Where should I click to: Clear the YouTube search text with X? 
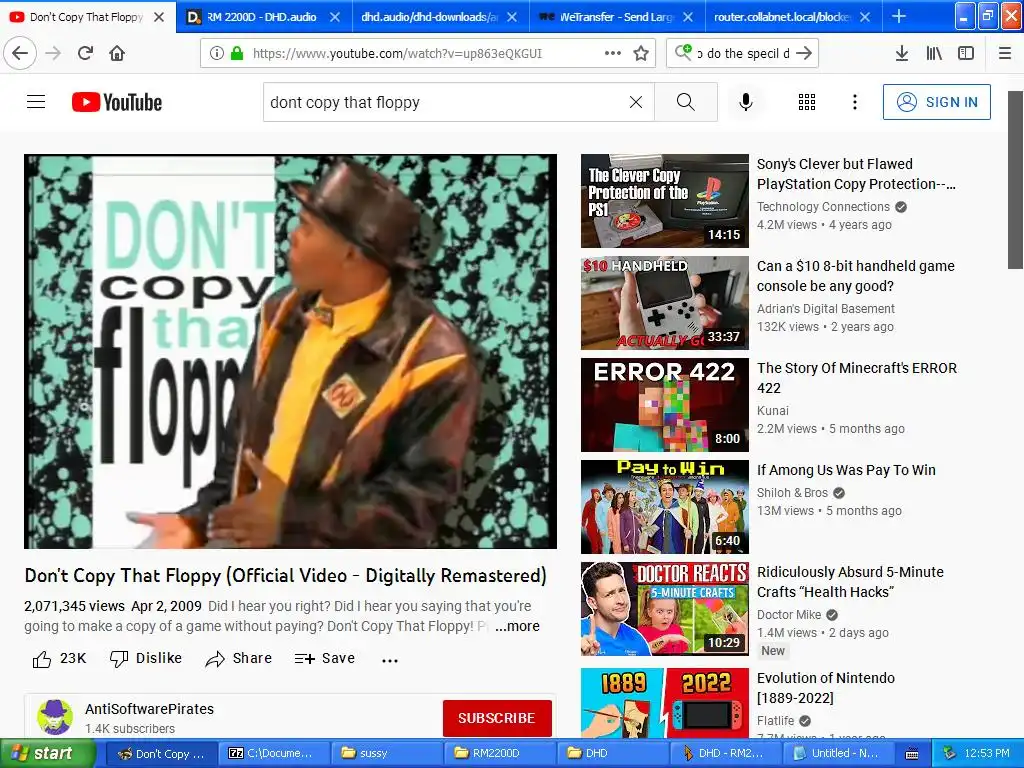[x=636, y=102]
